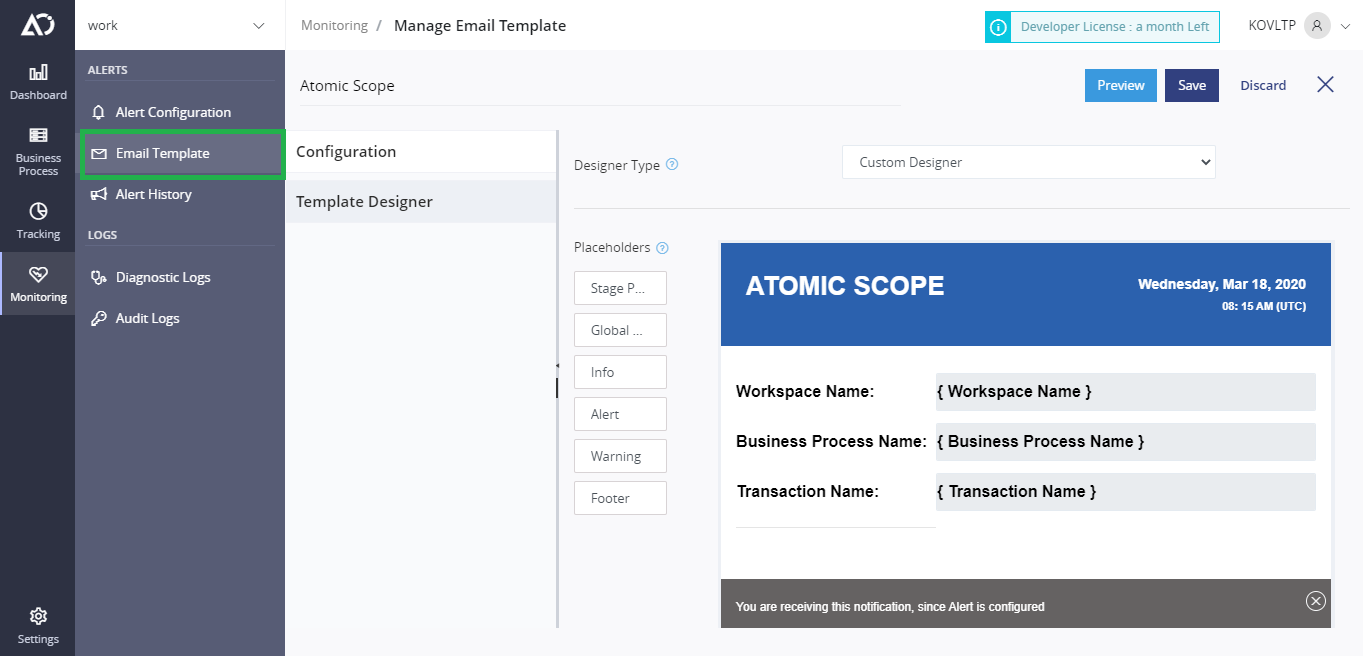This screenshot has height=659, width=1363.
Task: Click the stethoscope icon beside Diagnostic Logs
Action: [x=98, y=277]
